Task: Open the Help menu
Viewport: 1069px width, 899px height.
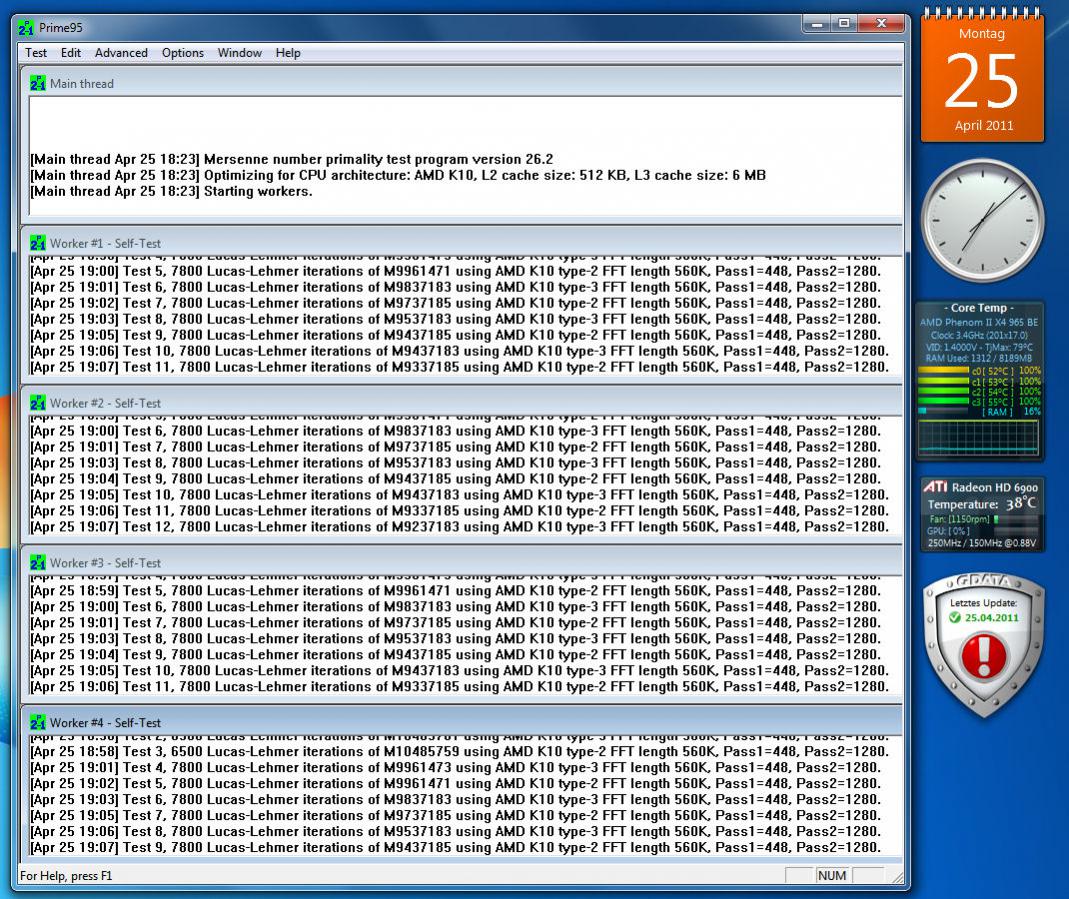Action: 288,52
